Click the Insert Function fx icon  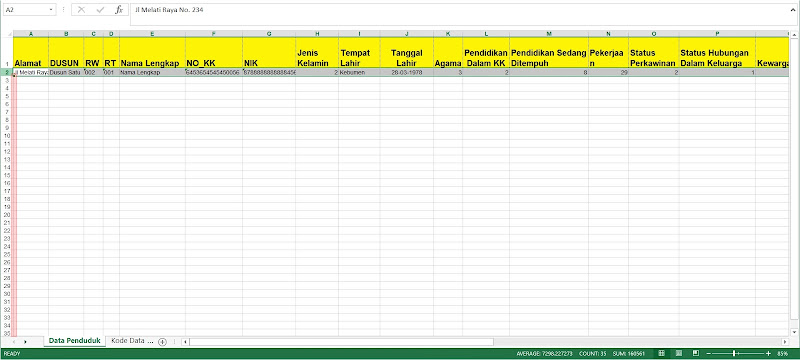click(x=119, y=10)
